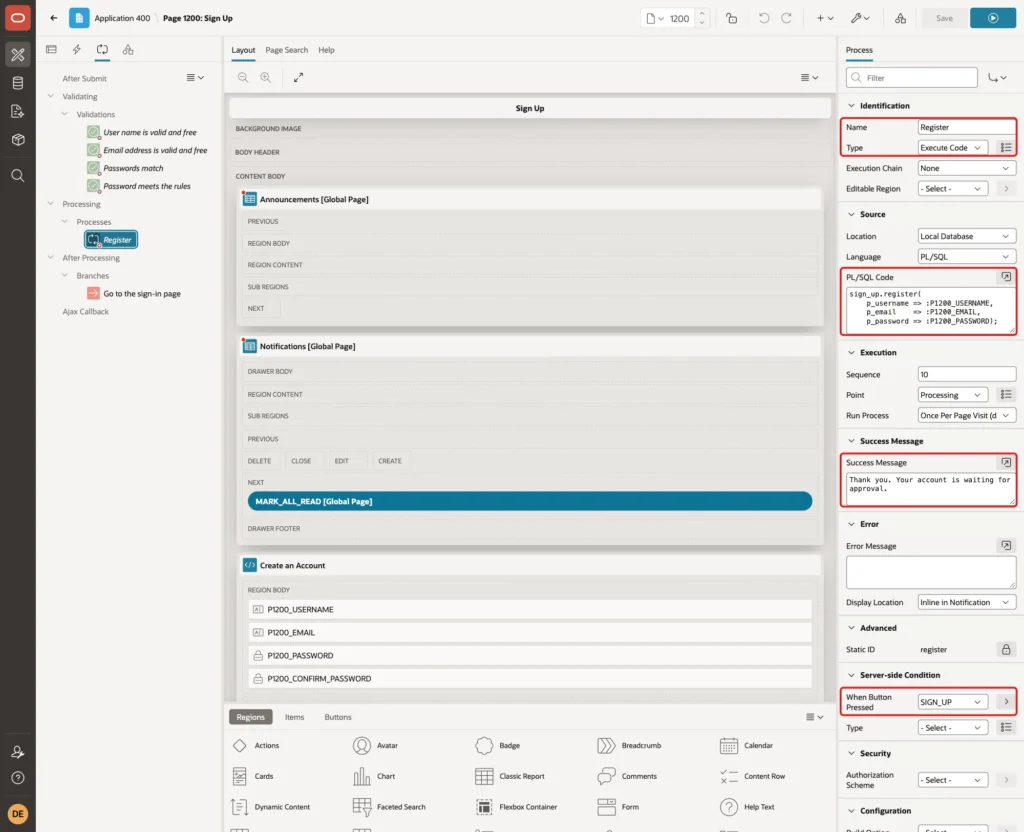Open page selector dropdown
Viewport: 1024px width, 832px height.
point(654,18)
